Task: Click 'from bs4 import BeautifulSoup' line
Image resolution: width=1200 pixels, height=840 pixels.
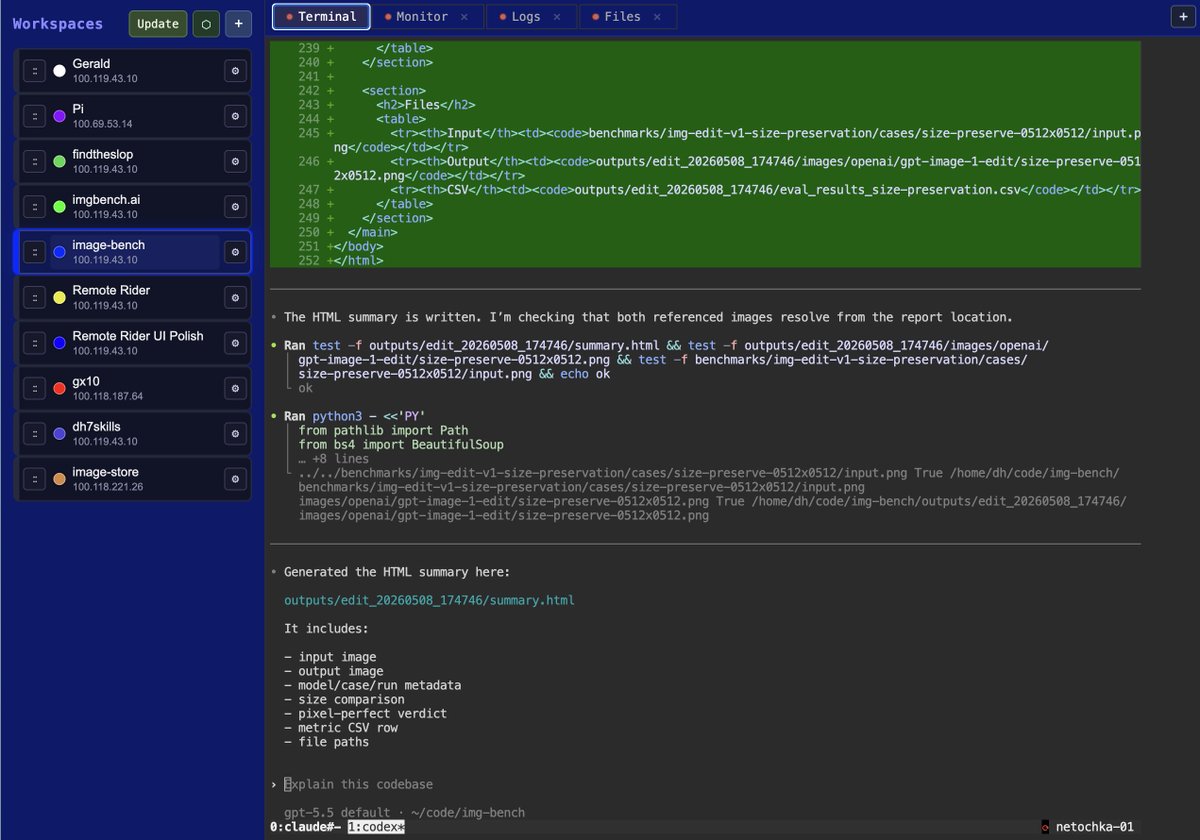Action: point(401,444)
